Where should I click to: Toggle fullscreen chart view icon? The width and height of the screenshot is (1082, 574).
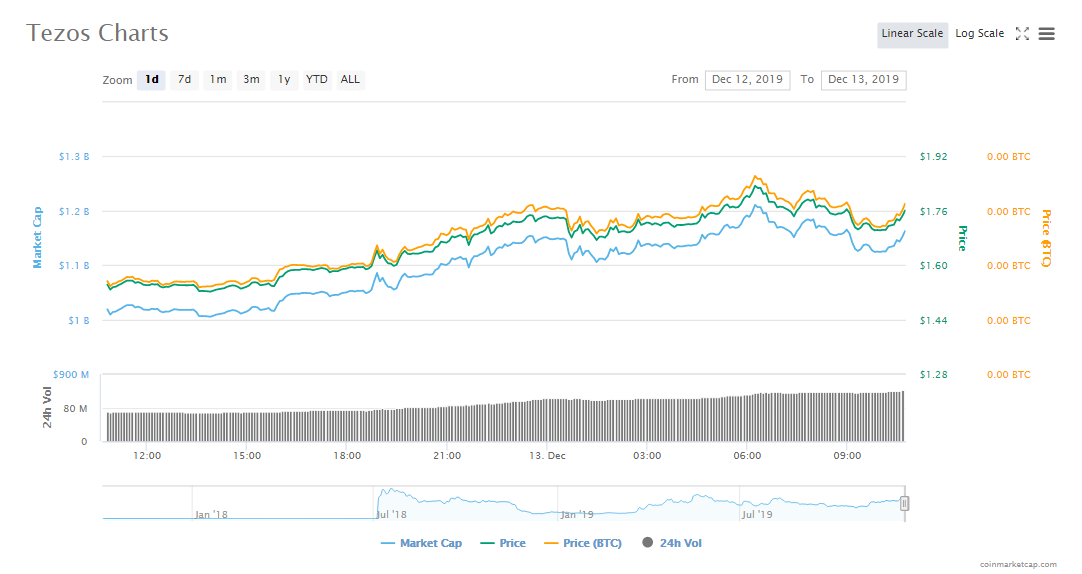[x=1022, y=33]
